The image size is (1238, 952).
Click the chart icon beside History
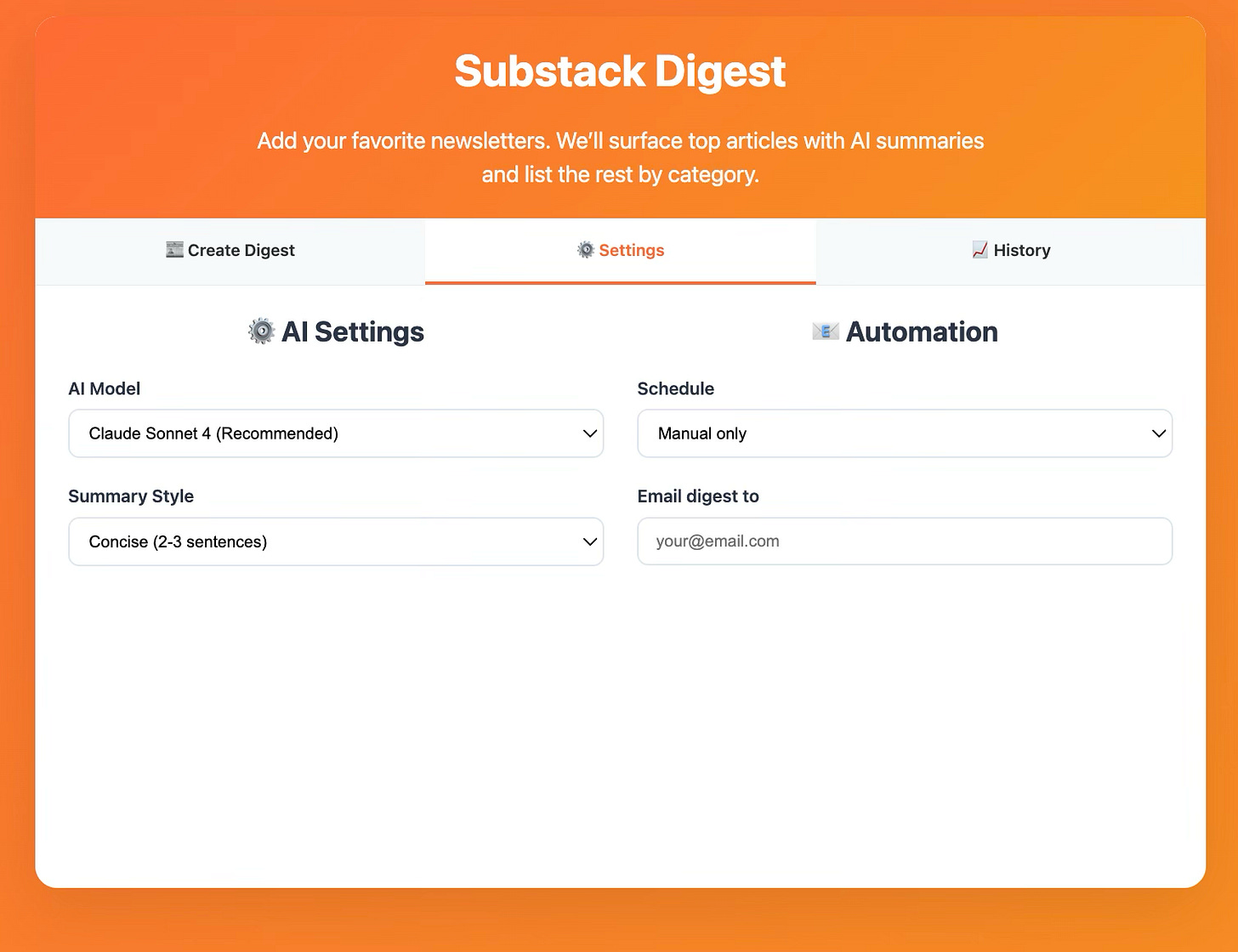click(x=980, y=250)
